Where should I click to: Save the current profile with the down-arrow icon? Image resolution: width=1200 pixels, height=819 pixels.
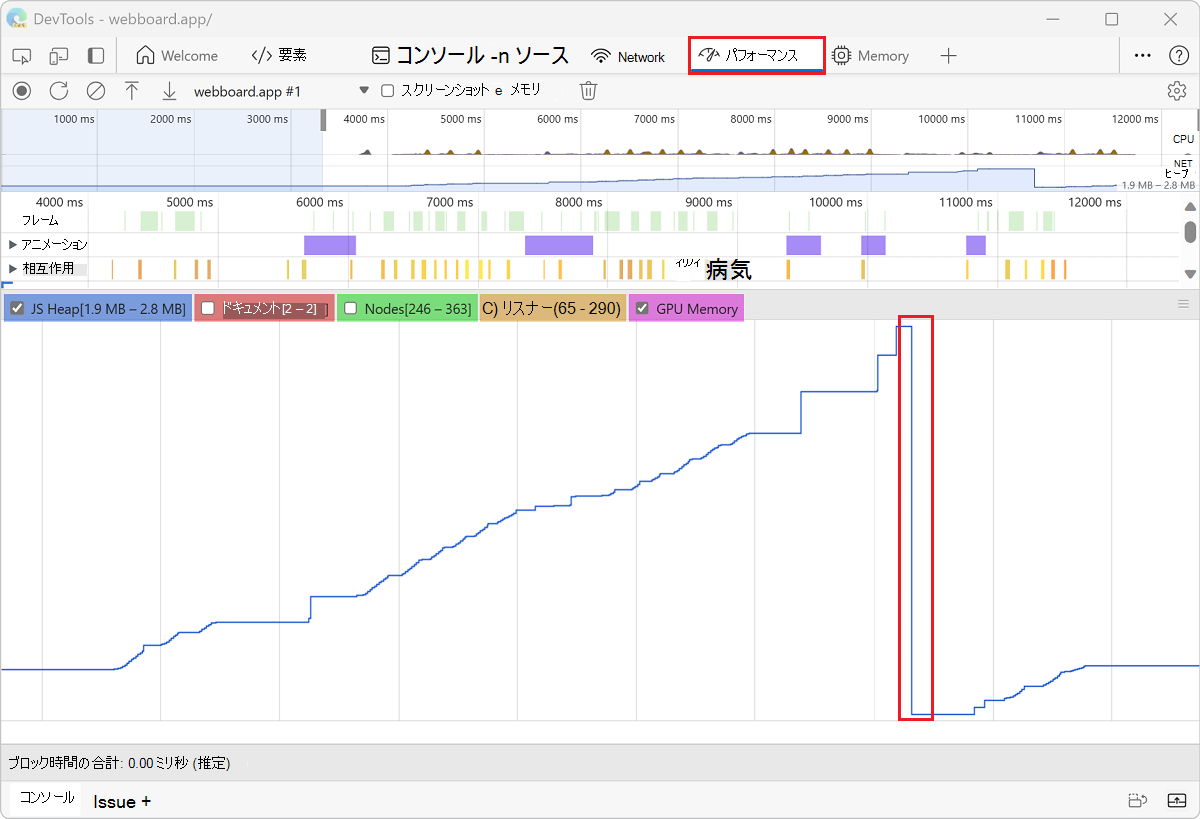pyautogui.click(x=168, y=90)
